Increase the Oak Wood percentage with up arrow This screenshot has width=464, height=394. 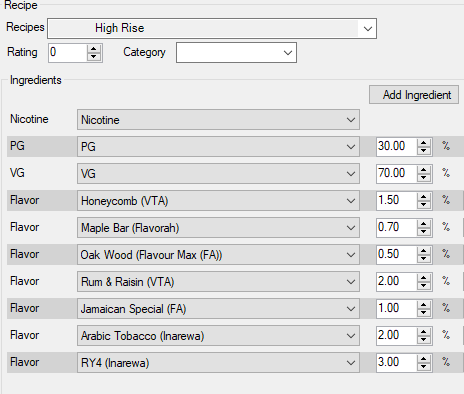[424, 251]
